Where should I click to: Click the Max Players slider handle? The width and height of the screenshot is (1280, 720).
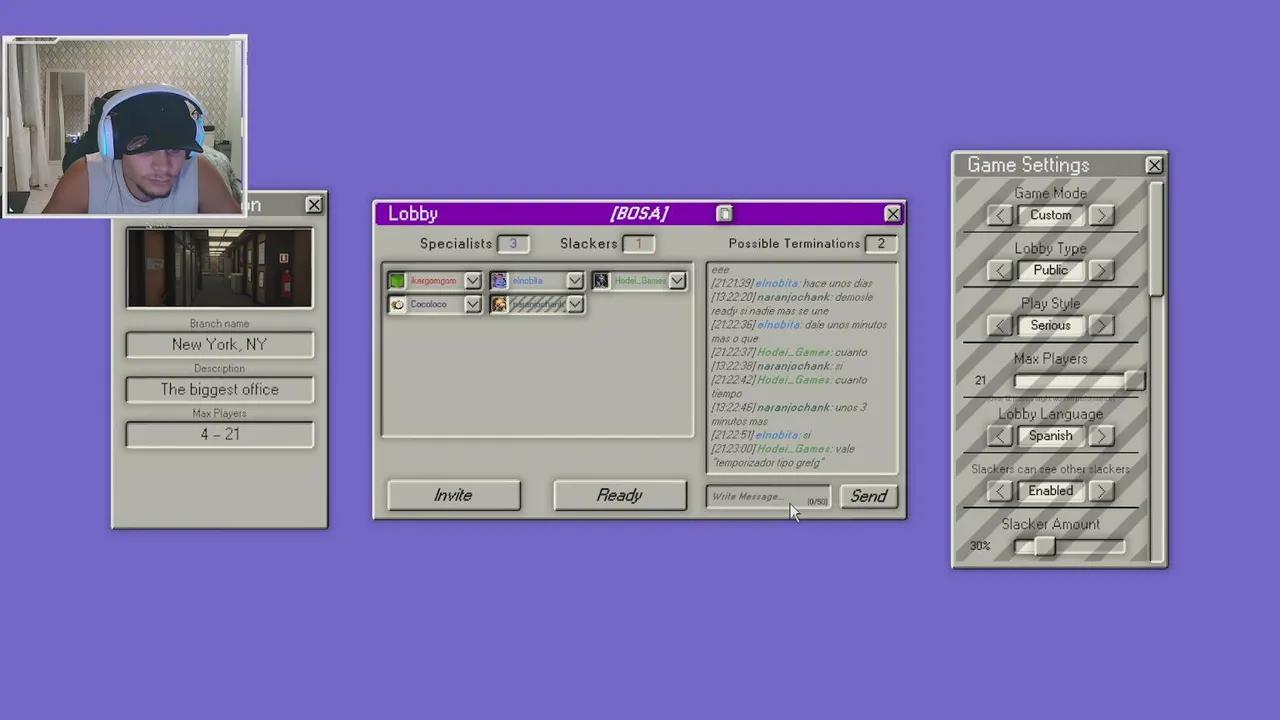(x=1134, y=381)
